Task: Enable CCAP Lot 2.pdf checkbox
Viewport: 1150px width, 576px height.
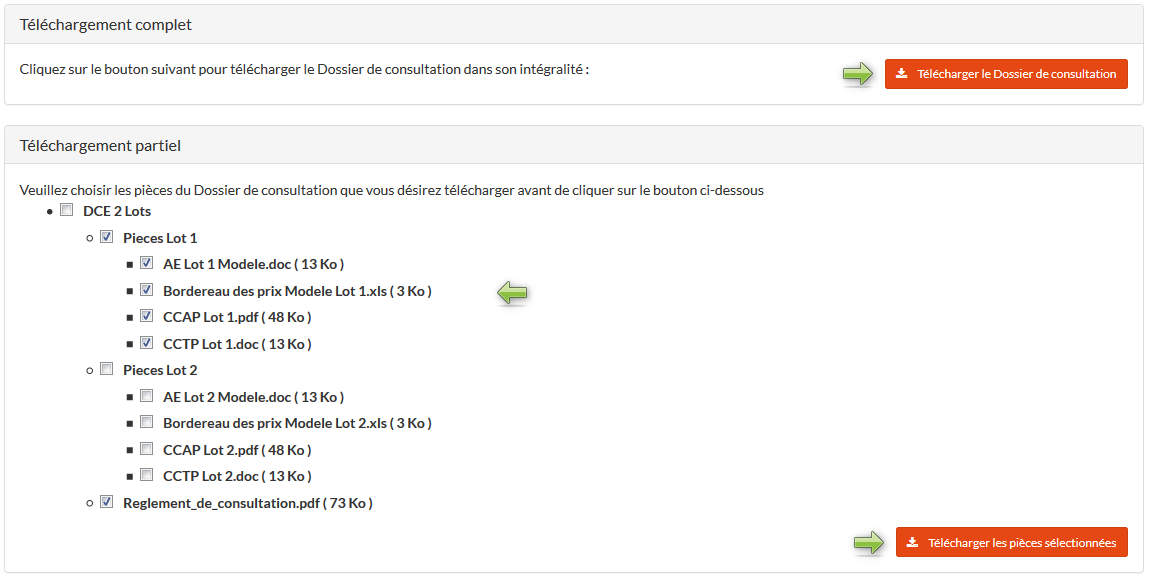Action: [147, 449]
